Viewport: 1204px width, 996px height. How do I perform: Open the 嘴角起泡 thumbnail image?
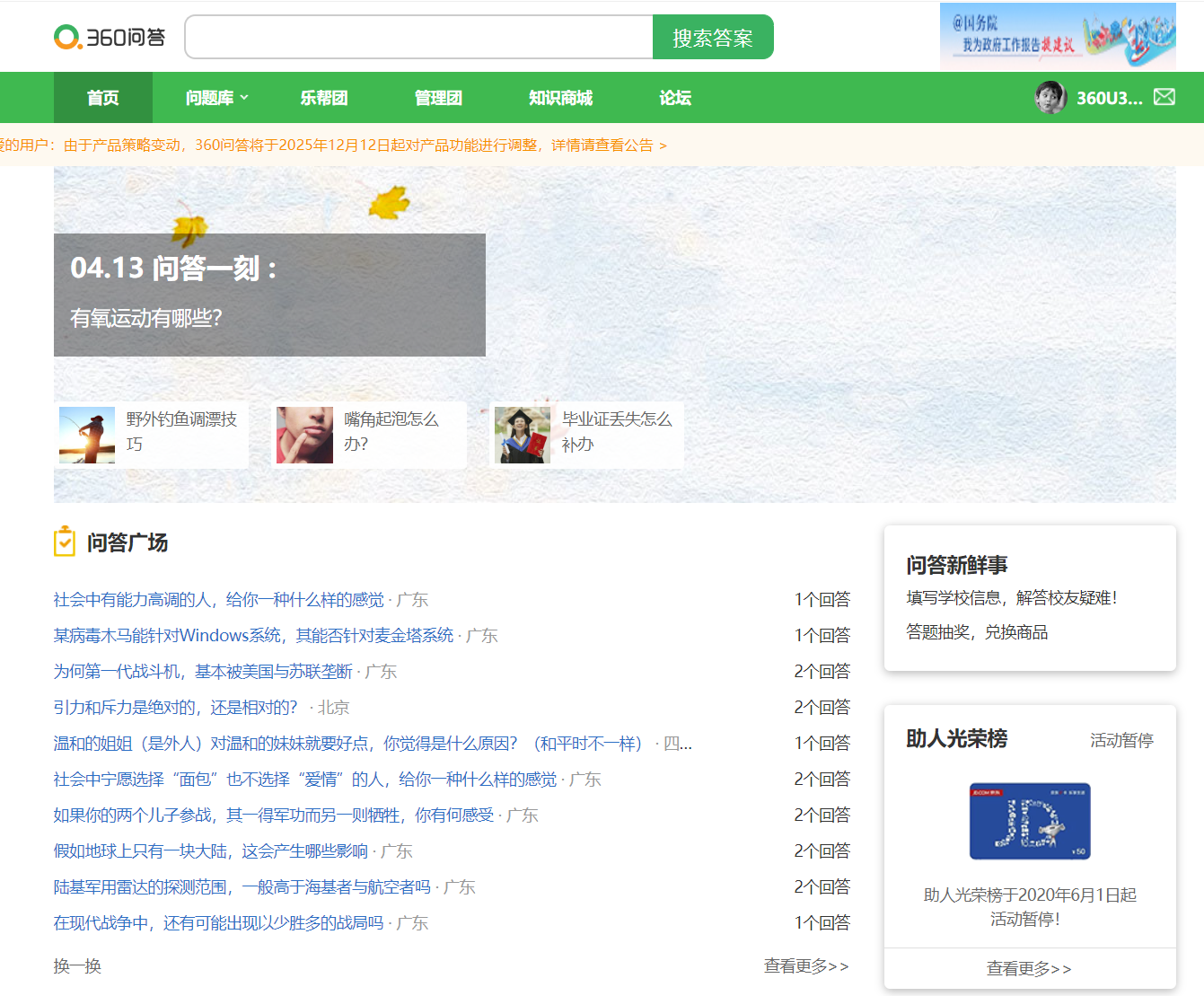(x=304, y=435)
